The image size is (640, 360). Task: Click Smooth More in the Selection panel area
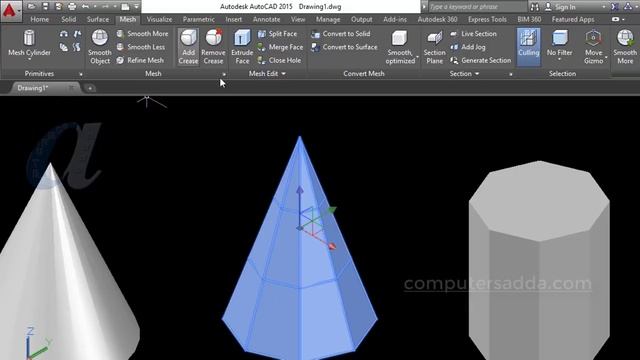[x=625, y=47]
